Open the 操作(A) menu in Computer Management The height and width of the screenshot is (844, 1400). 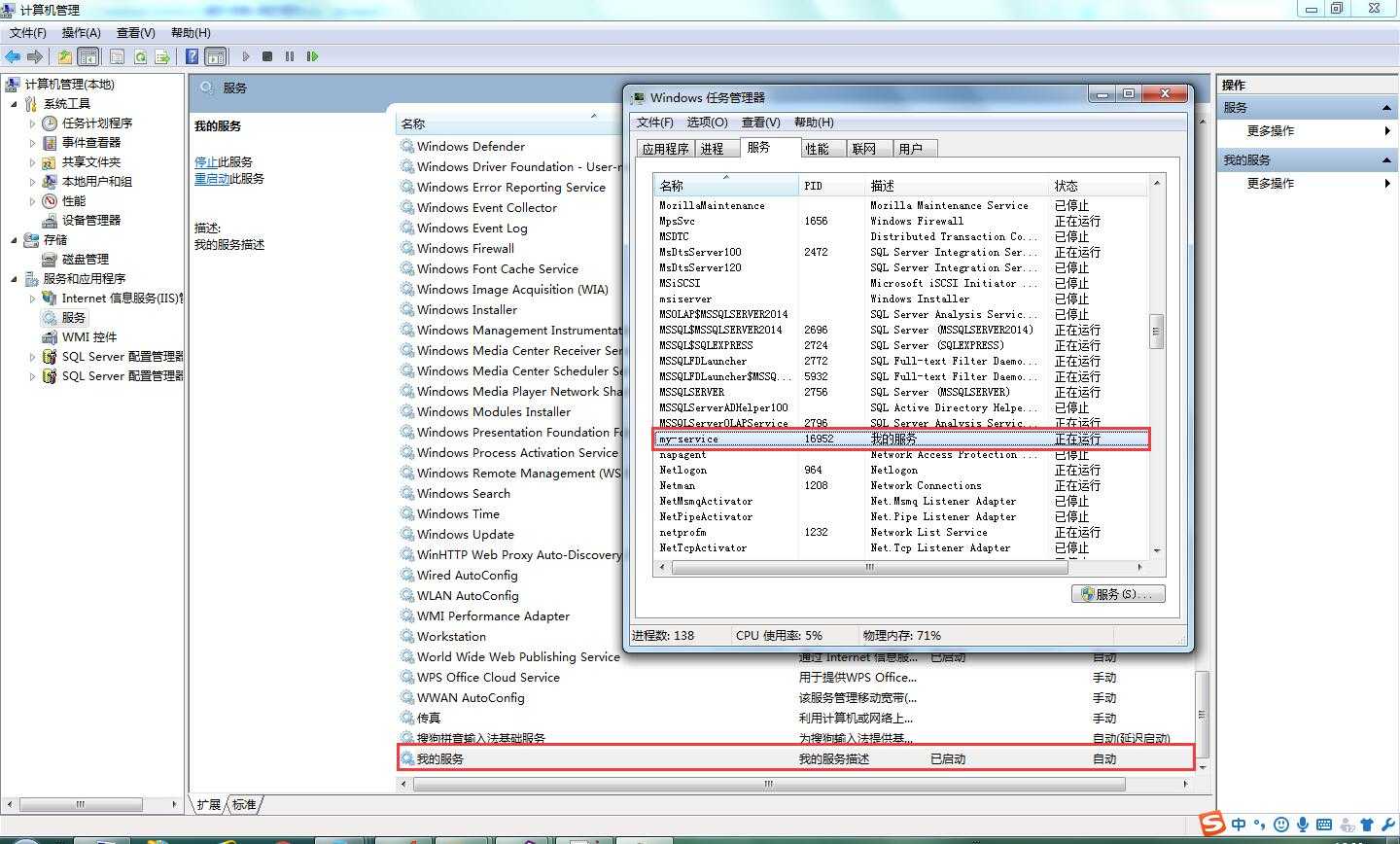pyautogui.click(x=82, y=32)
